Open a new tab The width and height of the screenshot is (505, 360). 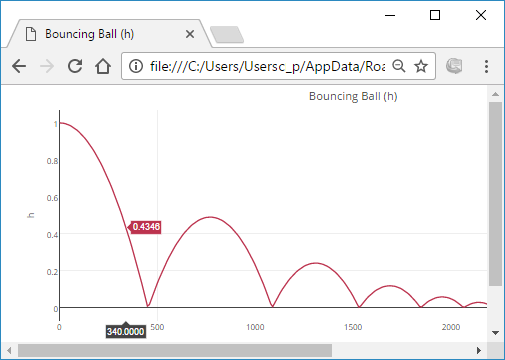[x=227, y=35]
